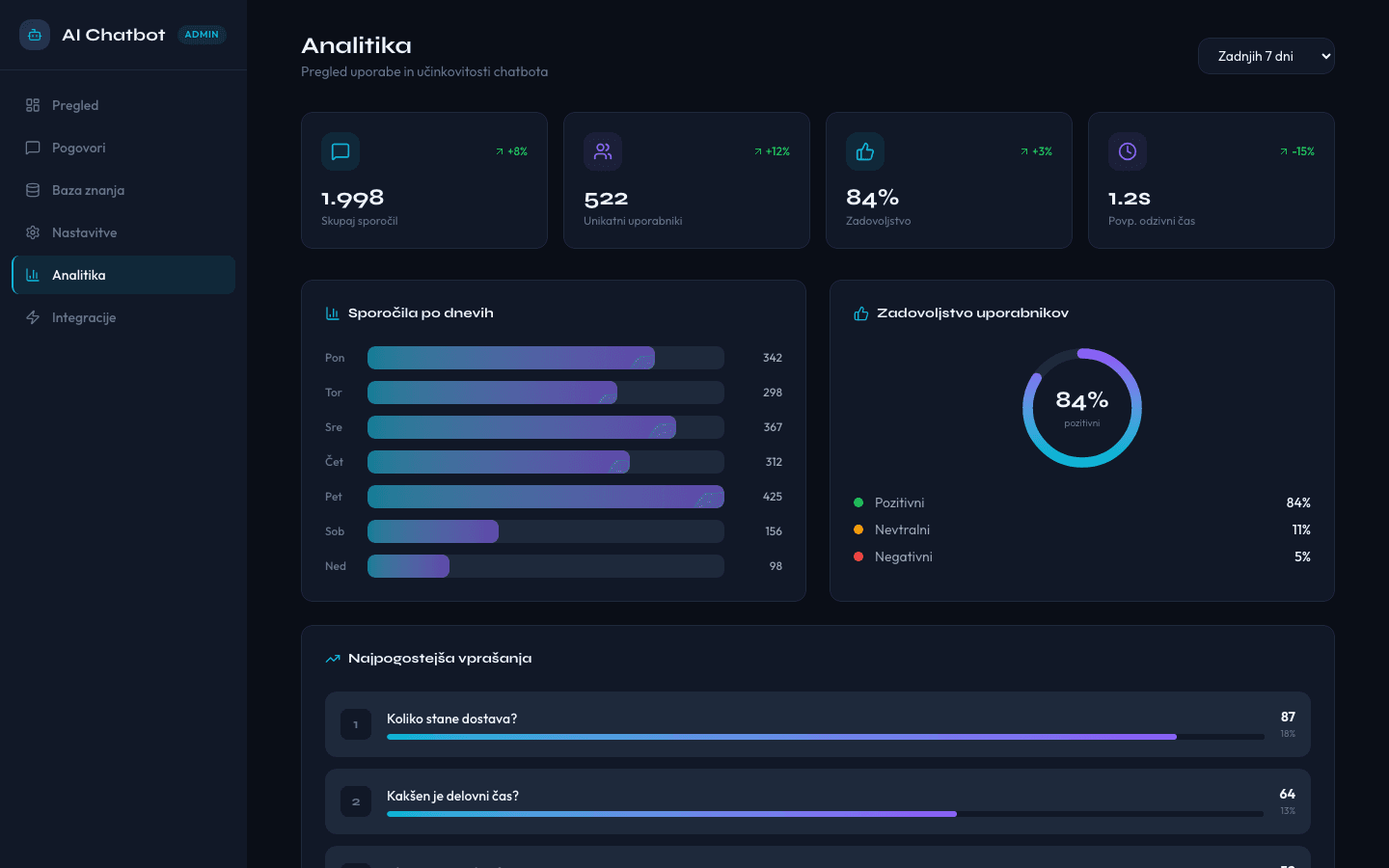Go to Pogovori section

coord(123,148)
